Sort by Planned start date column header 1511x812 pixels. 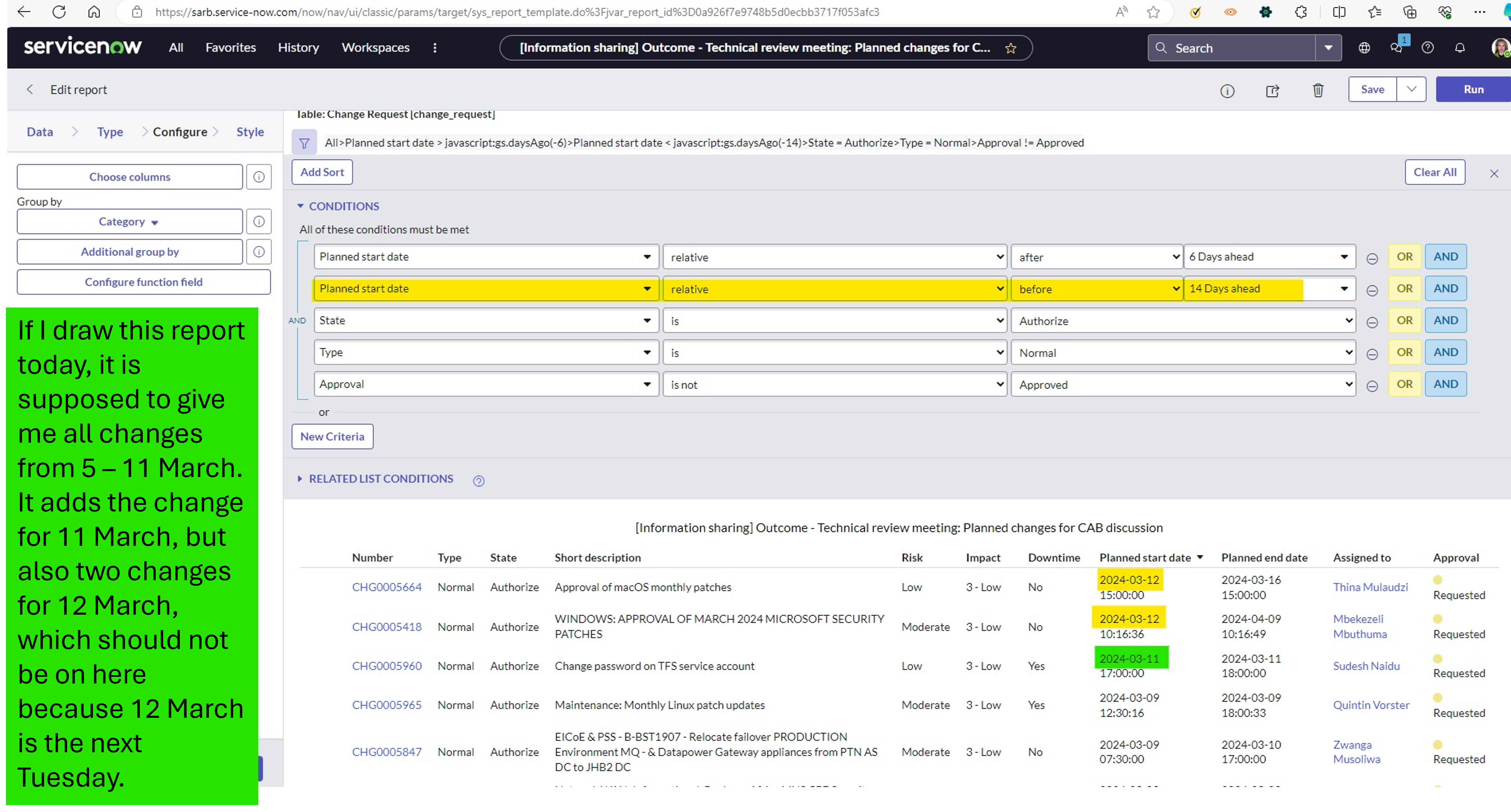(x=1144, y=558)
